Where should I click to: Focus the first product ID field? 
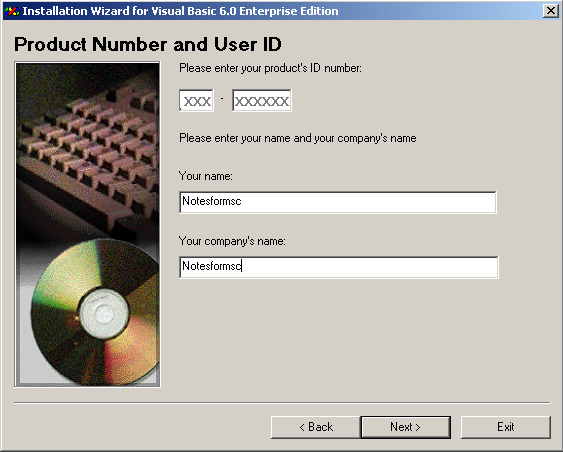[x=196, y=101]
